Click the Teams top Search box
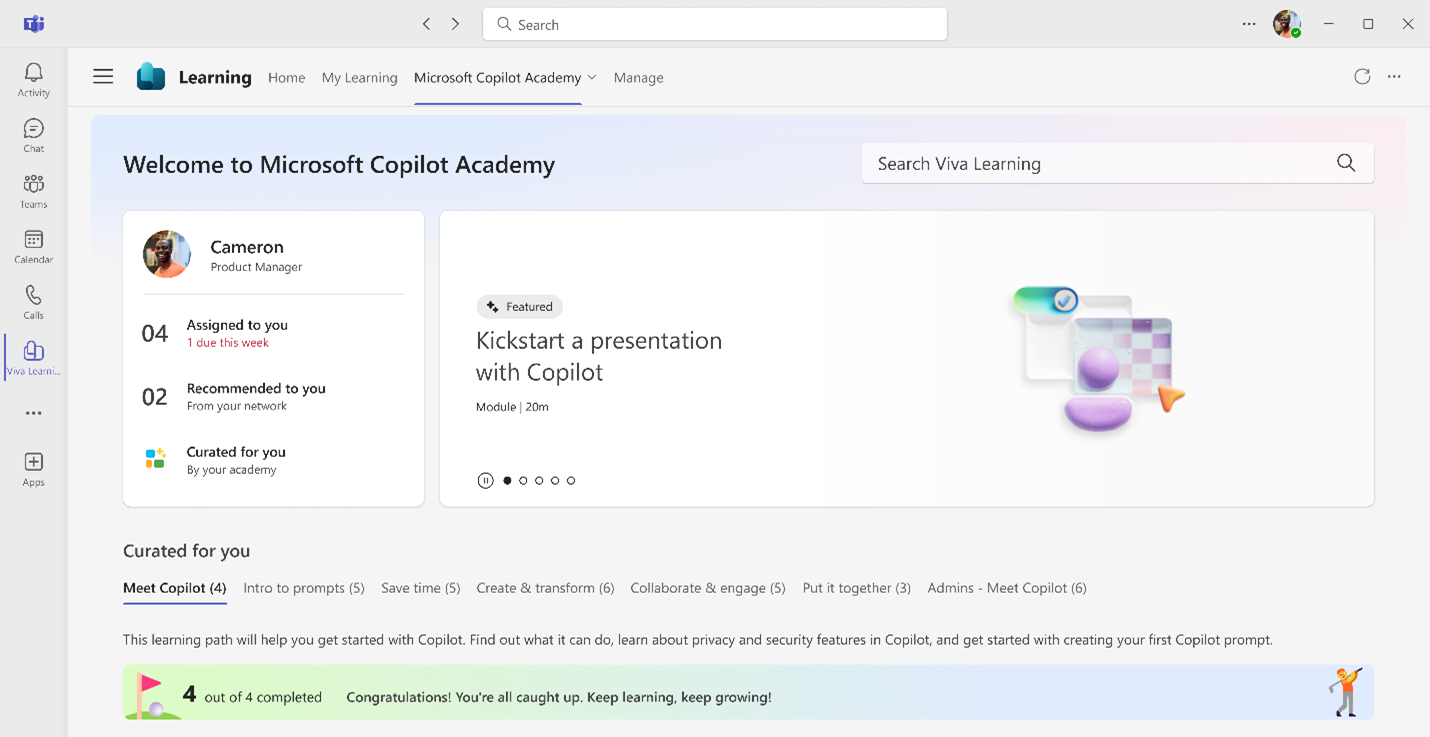The height and width of the screenshot is (737, 1430). coord(715,24)
